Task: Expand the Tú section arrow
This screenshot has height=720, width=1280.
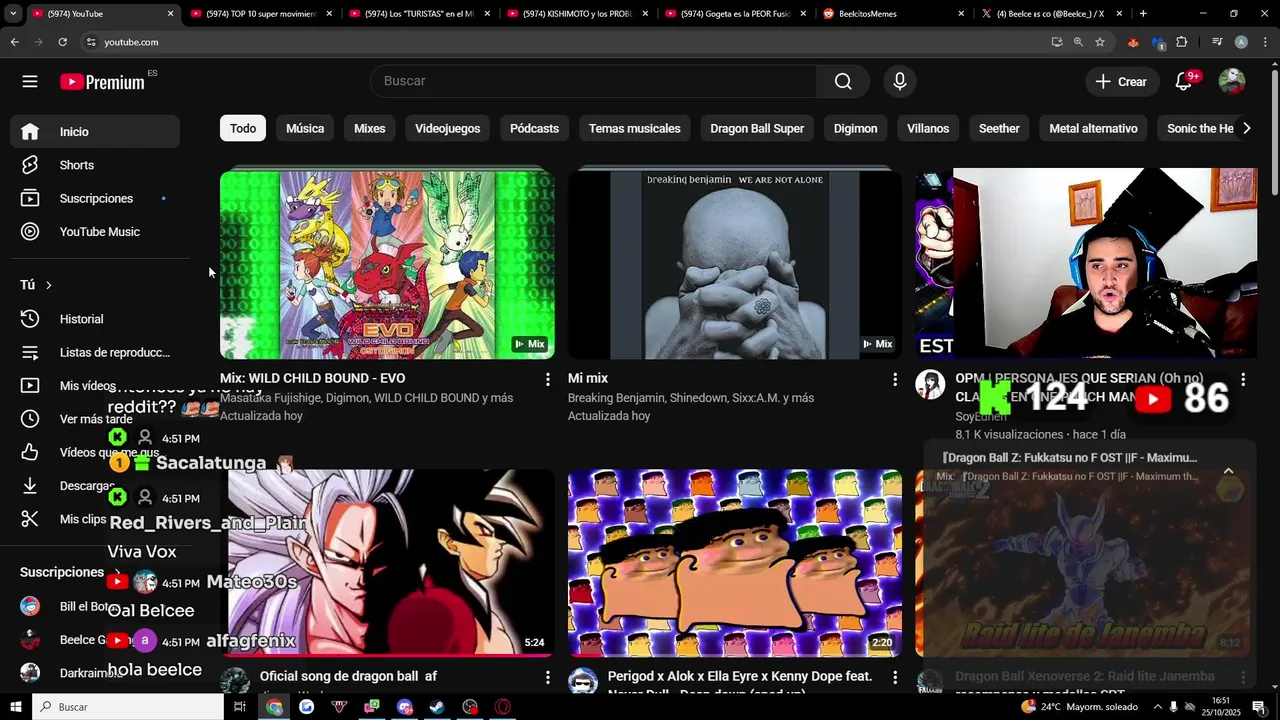Action: click(48, 286)
